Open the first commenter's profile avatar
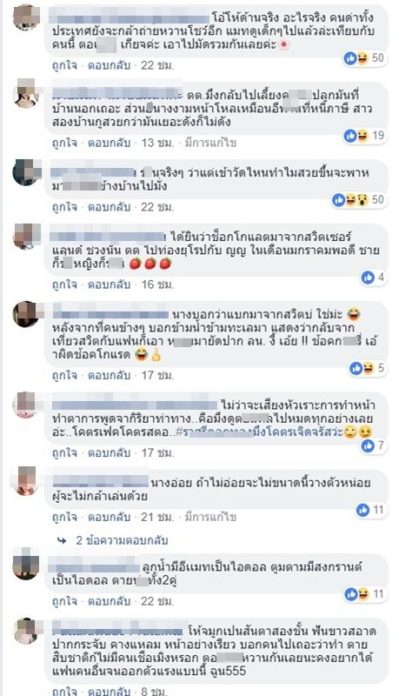 click(27, 17)
